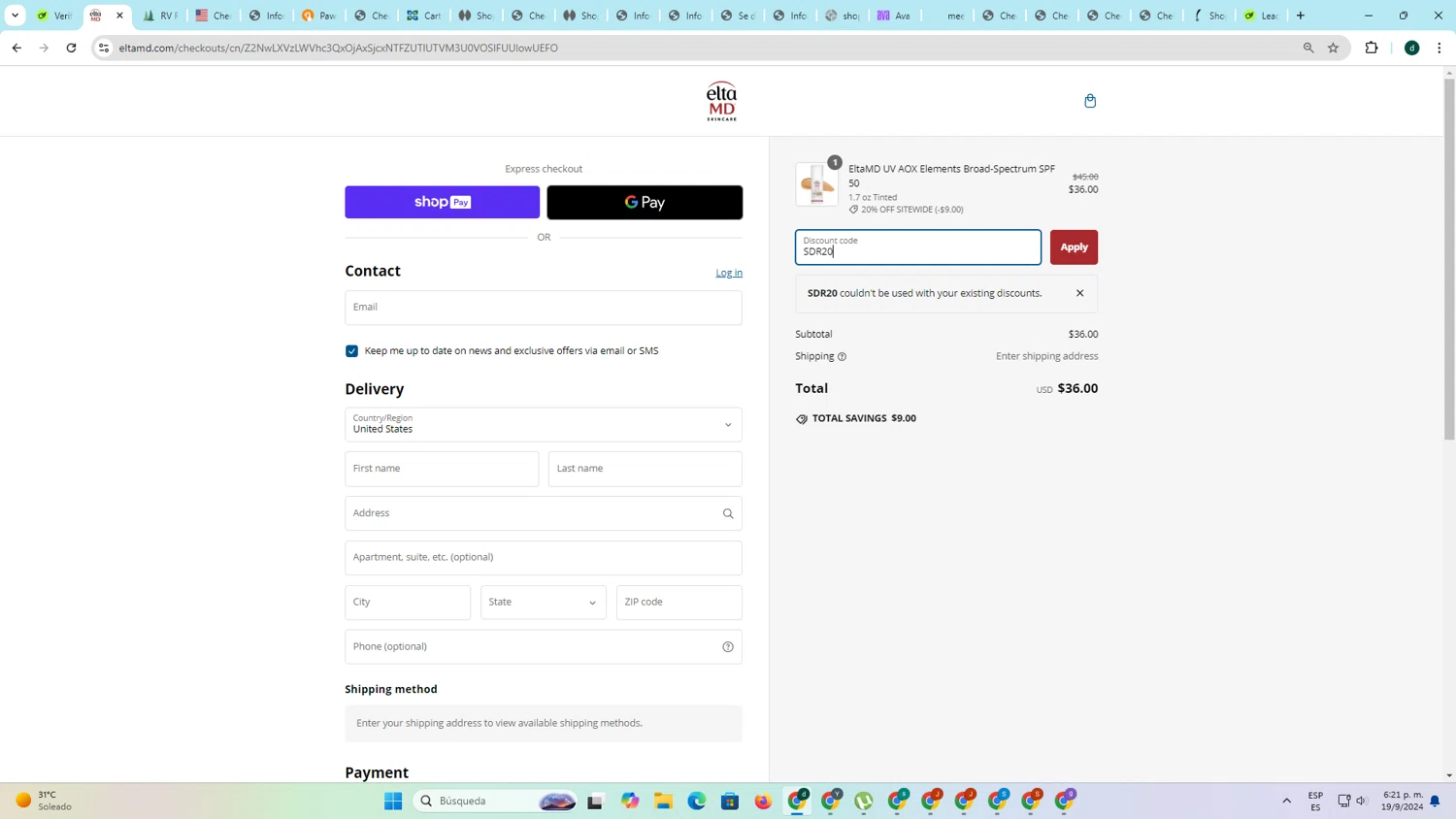This screenshot has width=1456, height=819.
Task: Click the address search magnifier icon
Action: pos(728,513)
